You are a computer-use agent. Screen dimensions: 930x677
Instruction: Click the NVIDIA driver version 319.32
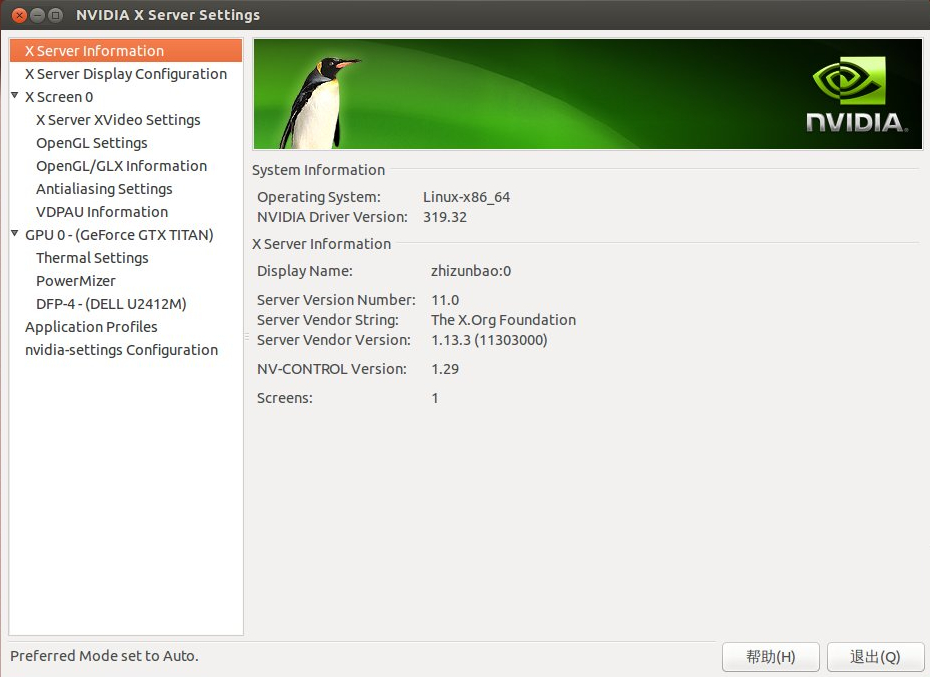coord(445,217)
